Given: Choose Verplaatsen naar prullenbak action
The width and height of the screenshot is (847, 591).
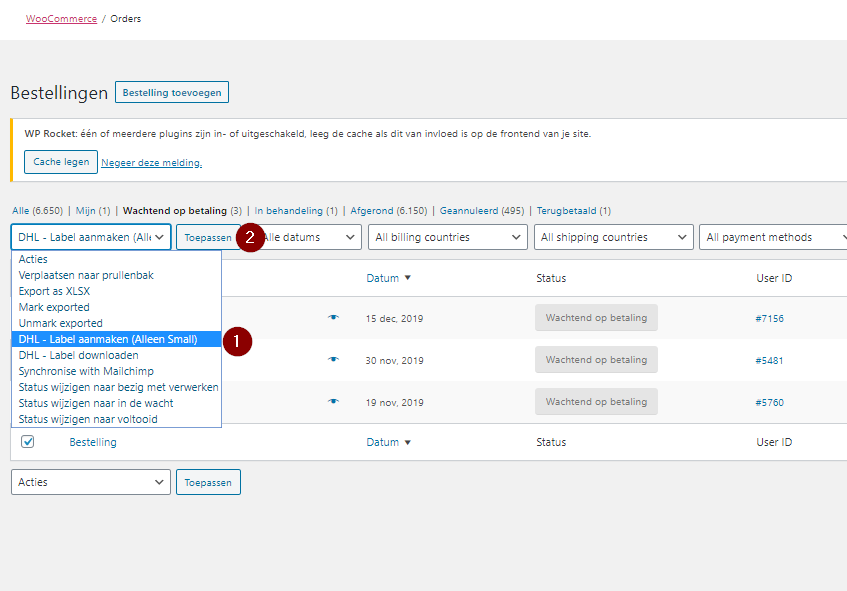Looking at the screenshot, I should click(x=86, y=275).
